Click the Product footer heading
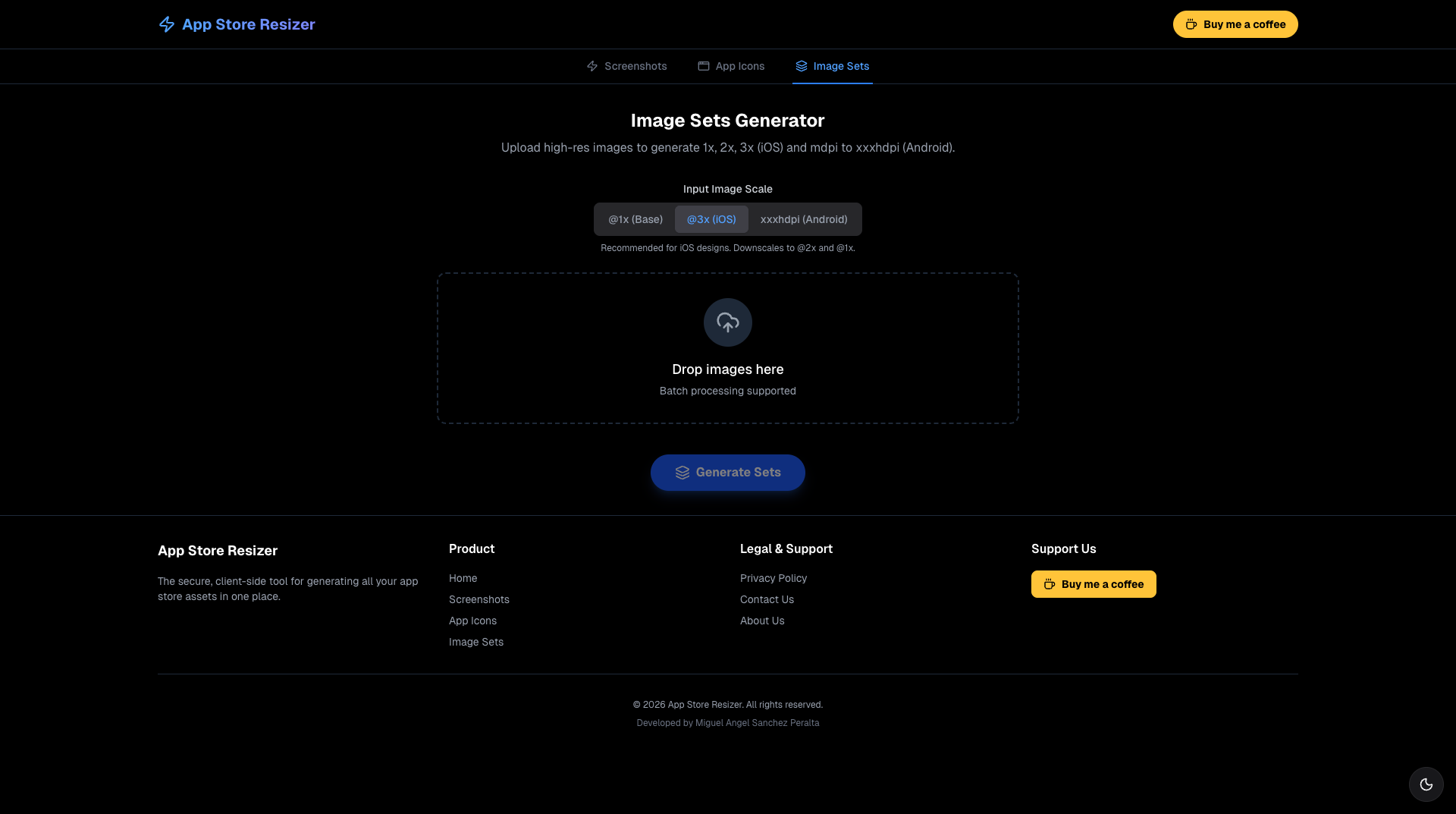 coord(472,548)
